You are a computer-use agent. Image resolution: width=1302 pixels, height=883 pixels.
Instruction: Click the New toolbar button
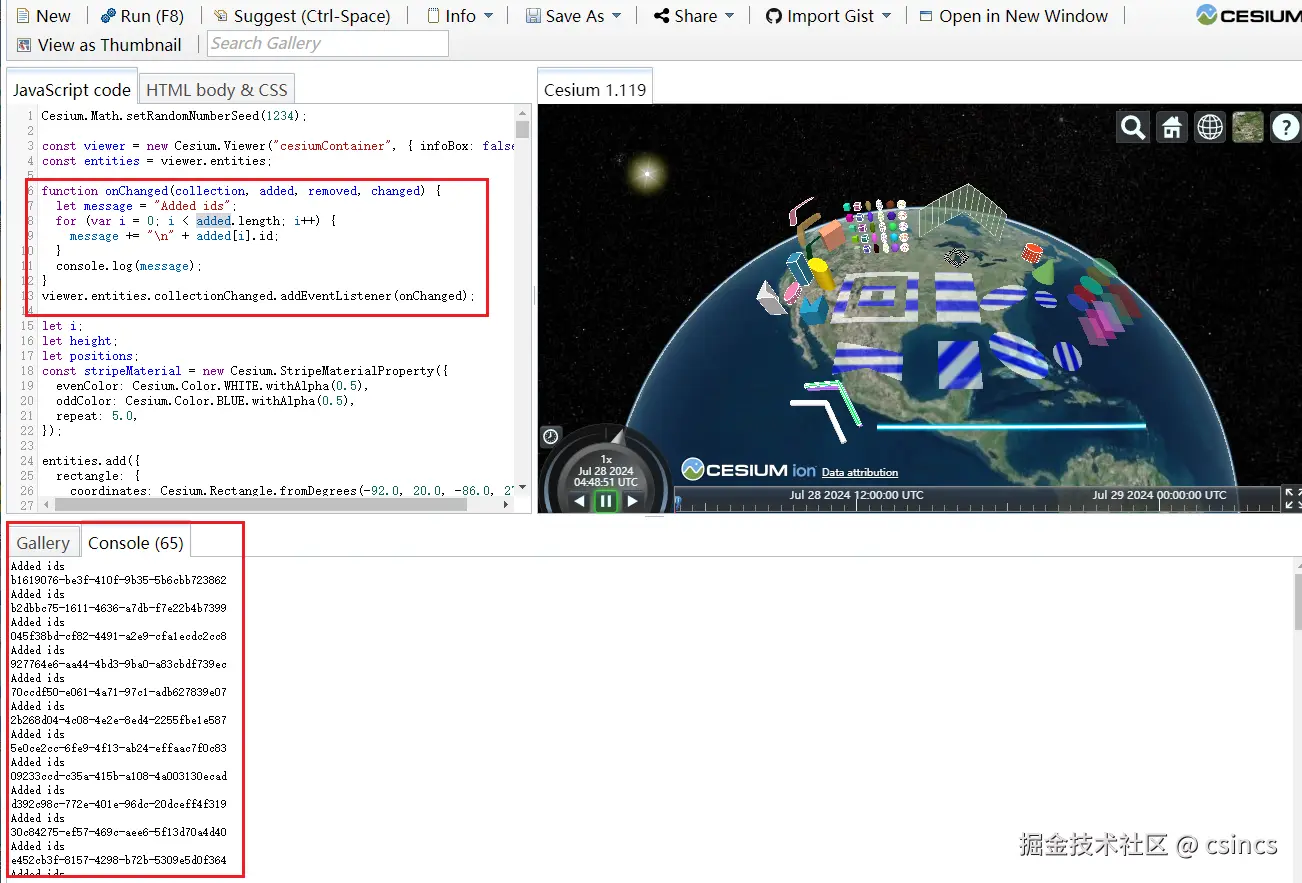click(x=44, y=16)
